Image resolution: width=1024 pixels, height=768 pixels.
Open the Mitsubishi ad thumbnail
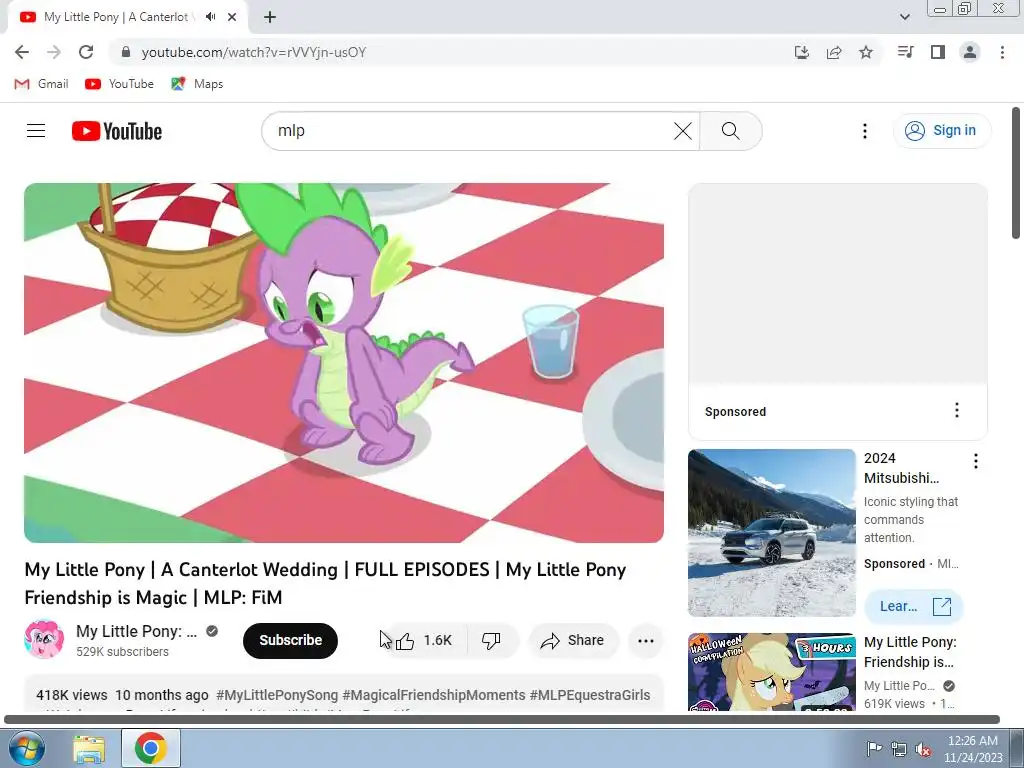coord(771,533)
